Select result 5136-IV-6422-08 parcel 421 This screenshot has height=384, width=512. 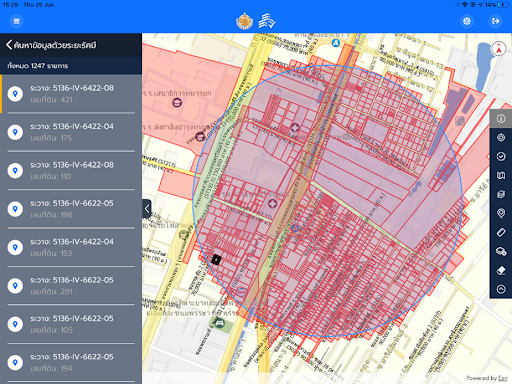71,94
